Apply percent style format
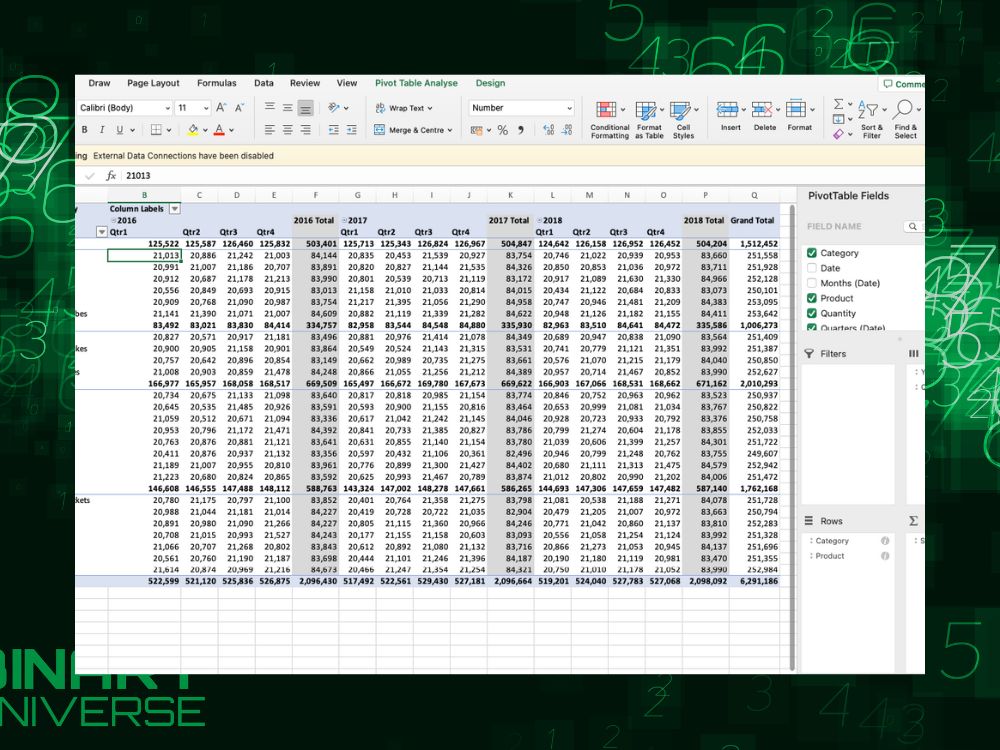Screen dimensions: 1000x750 (503, 130)
